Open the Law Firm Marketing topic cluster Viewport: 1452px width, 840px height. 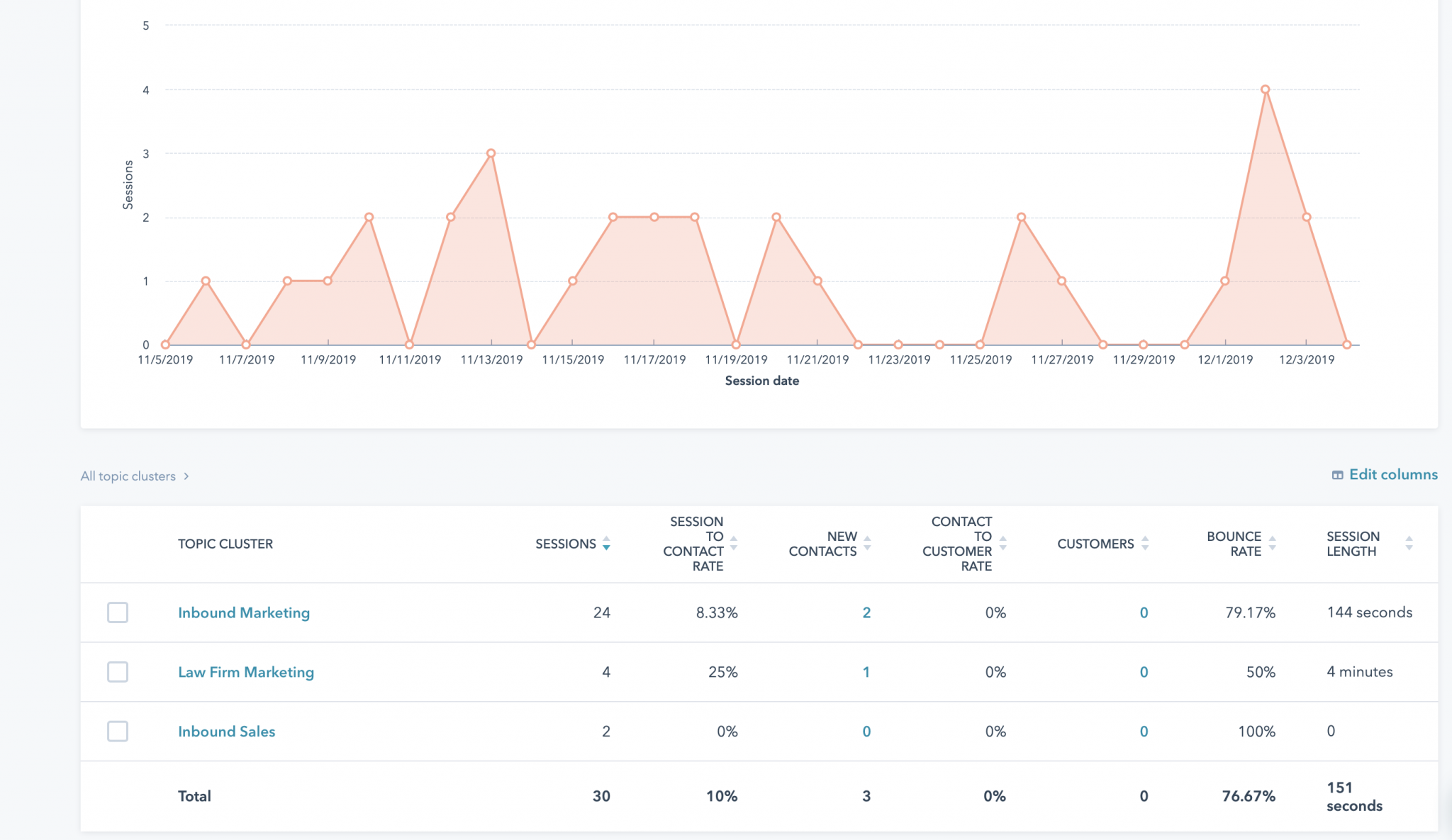pos(246,672)
